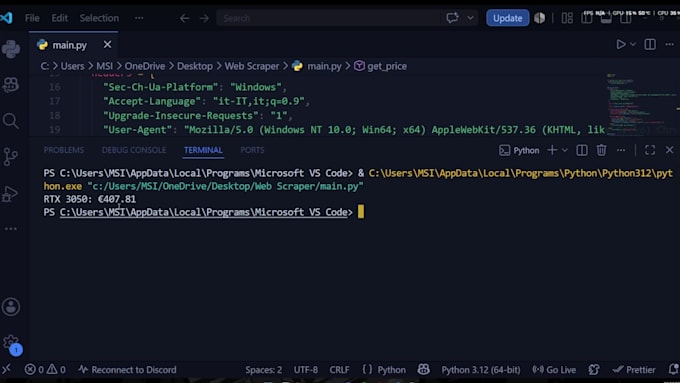Click the Customize Layout icon
This screenshot has height=383, width=680.
[x=567, y=18]
